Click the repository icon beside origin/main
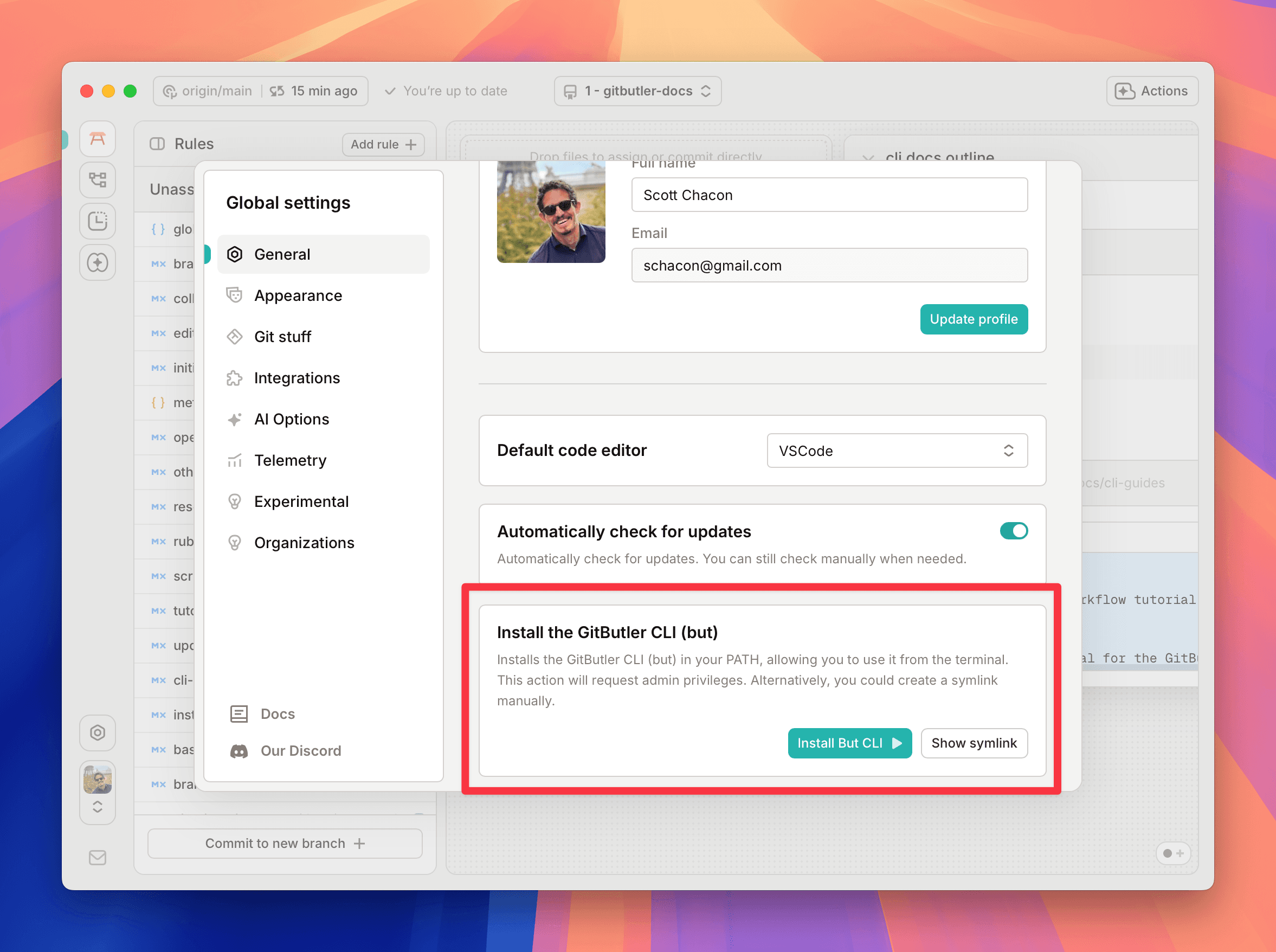The height and width of the screenshot is (952, 1276). [169, 91]
